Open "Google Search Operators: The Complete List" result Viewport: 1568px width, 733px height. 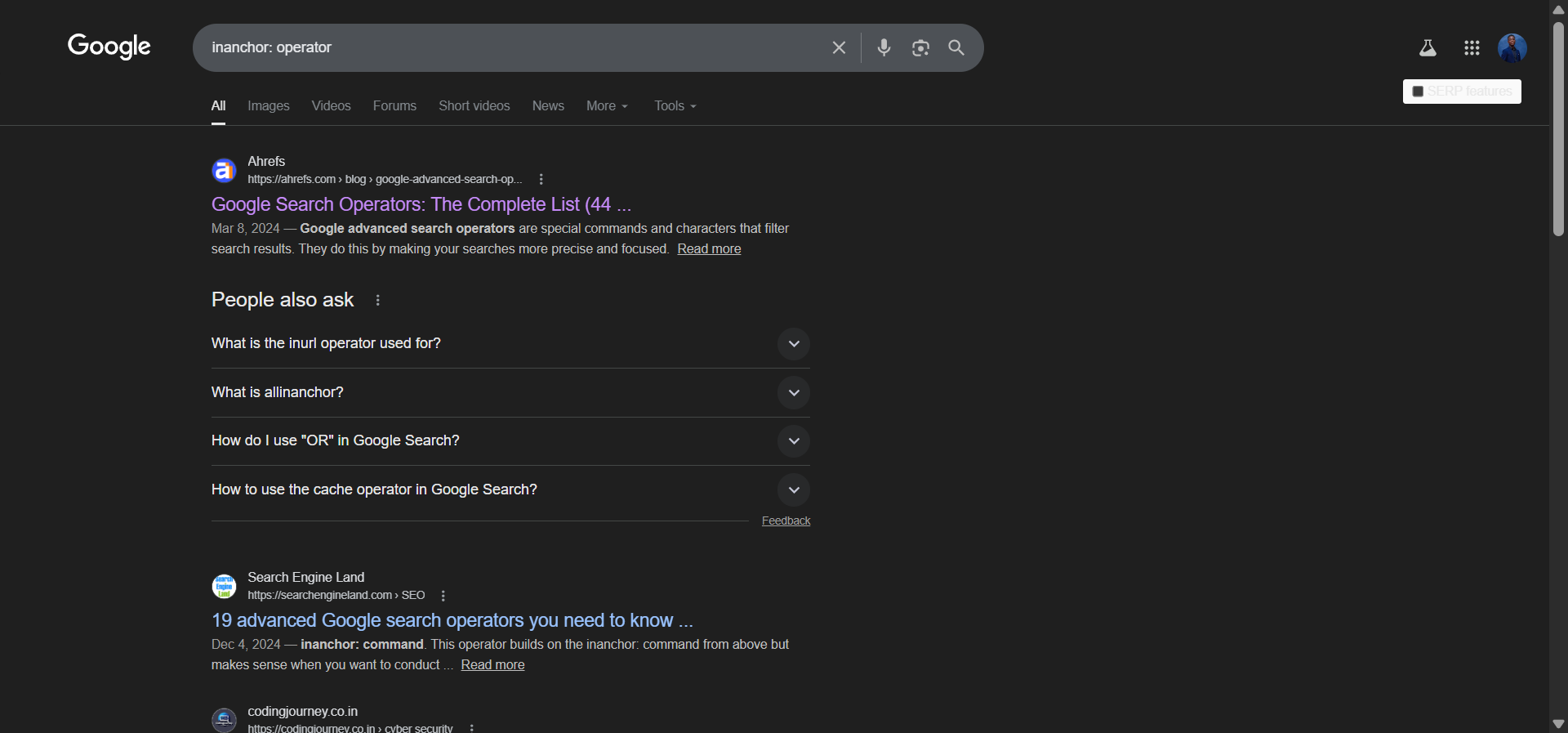(x=421, y=204)
